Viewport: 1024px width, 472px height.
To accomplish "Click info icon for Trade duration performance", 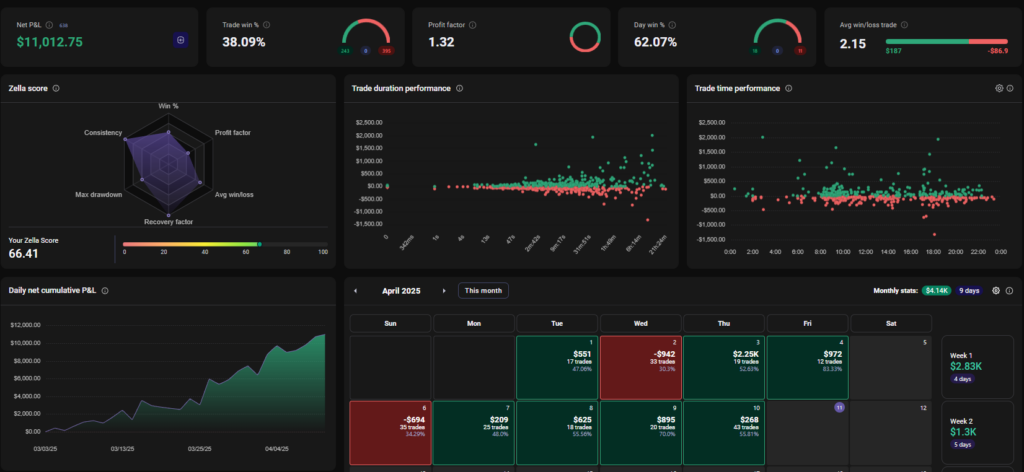I will [459, 88].
